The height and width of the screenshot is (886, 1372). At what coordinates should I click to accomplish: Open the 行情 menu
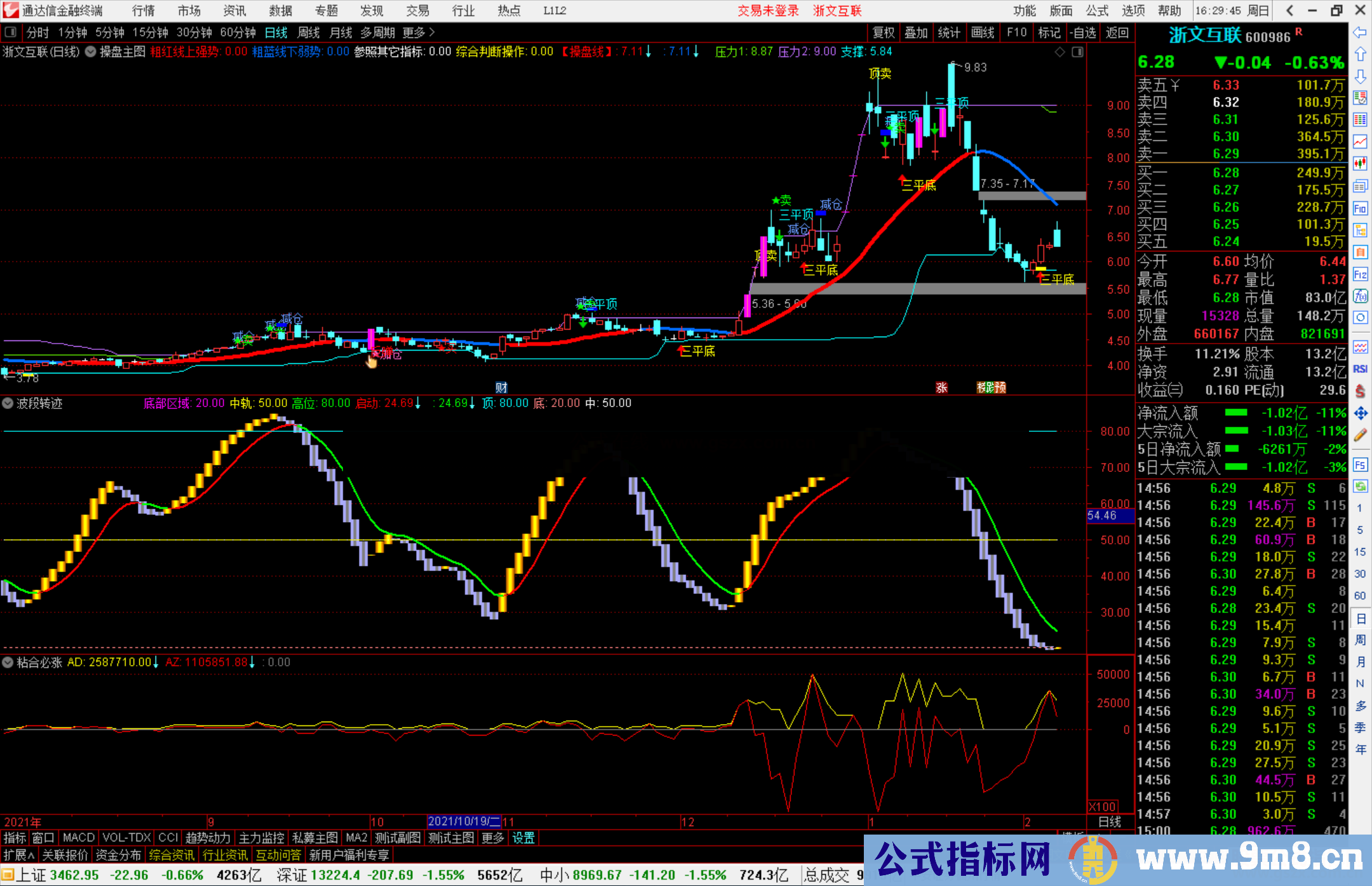pyautogui.click(x=144, y=11)
